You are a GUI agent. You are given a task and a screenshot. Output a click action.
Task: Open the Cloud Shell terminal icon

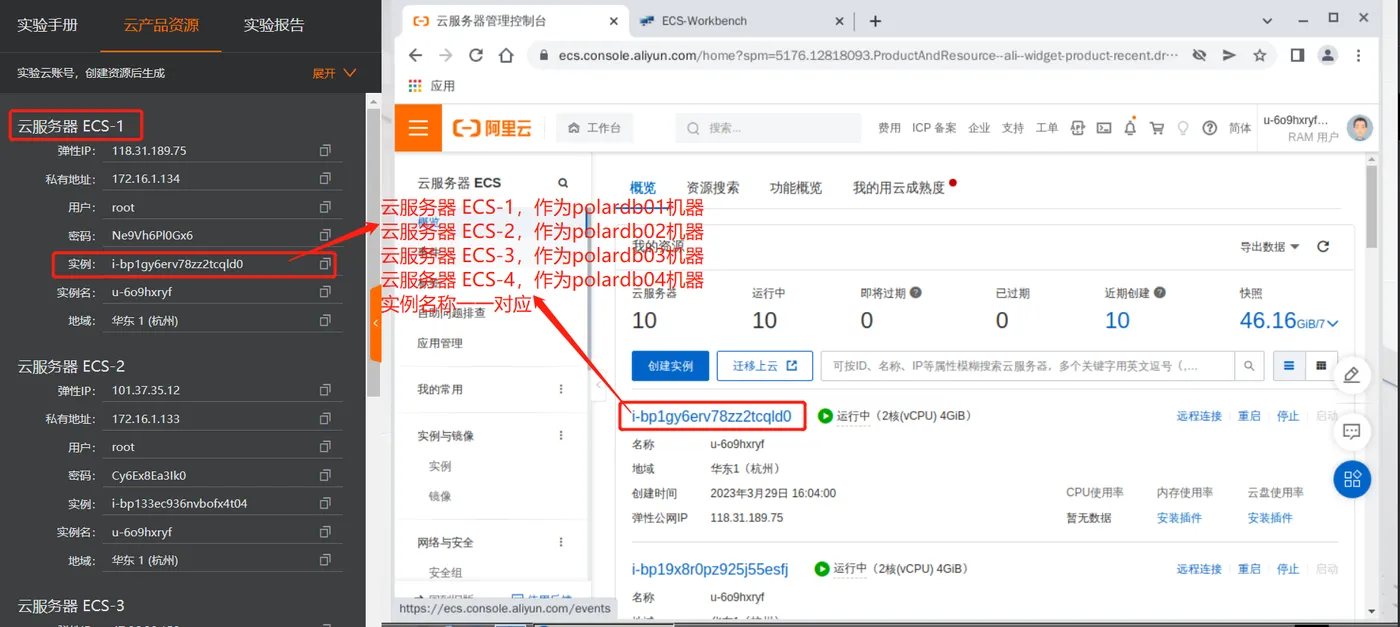pyautogui.click(x=1104, y=128)
